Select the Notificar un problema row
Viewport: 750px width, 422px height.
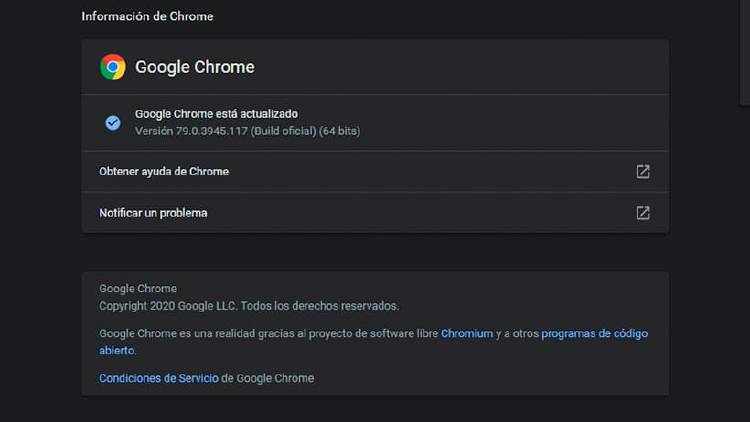point(153,213)
